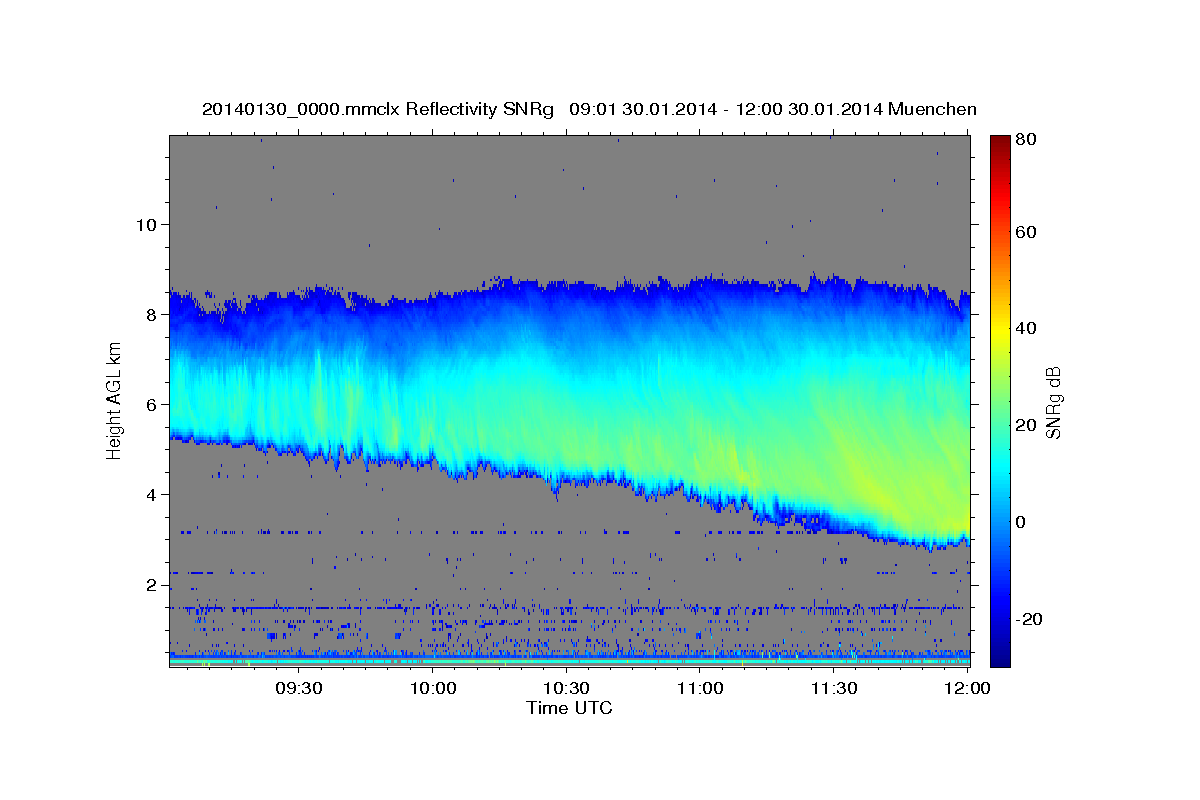Click the Time UTC axis title
The height and width of the screenshot is (800, 1200).
[x=569, y=708]
